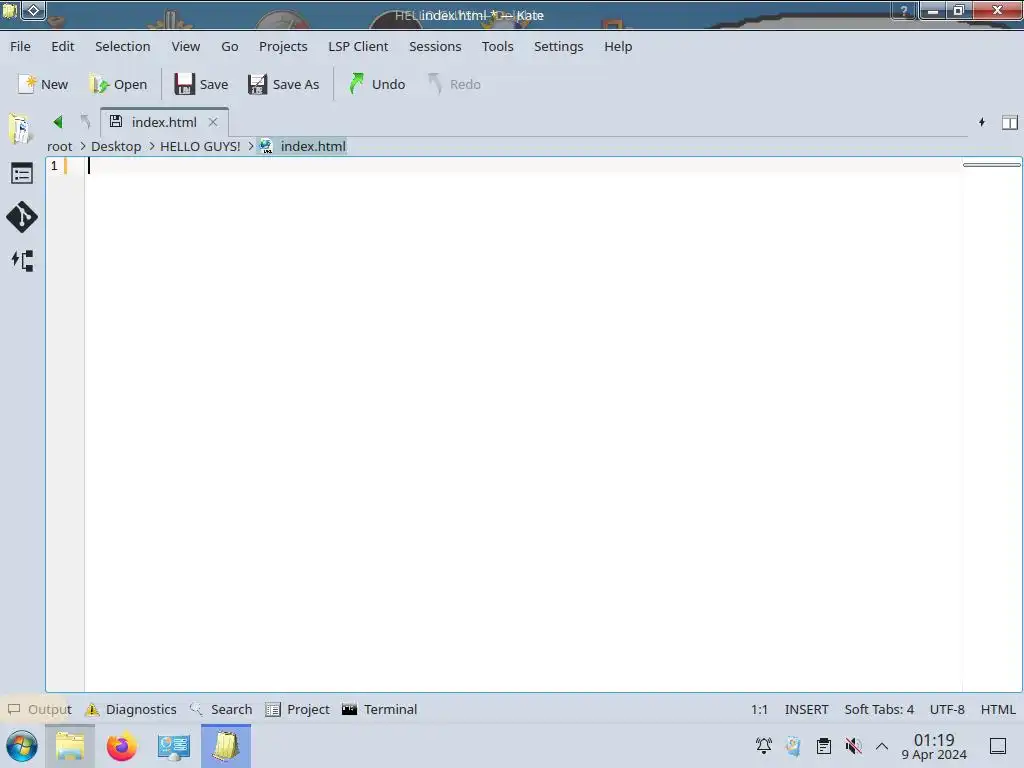This screenshot has width=1024, height=768.
Task: Click the forward tab navigation arrow
Action: click(85, 122)
